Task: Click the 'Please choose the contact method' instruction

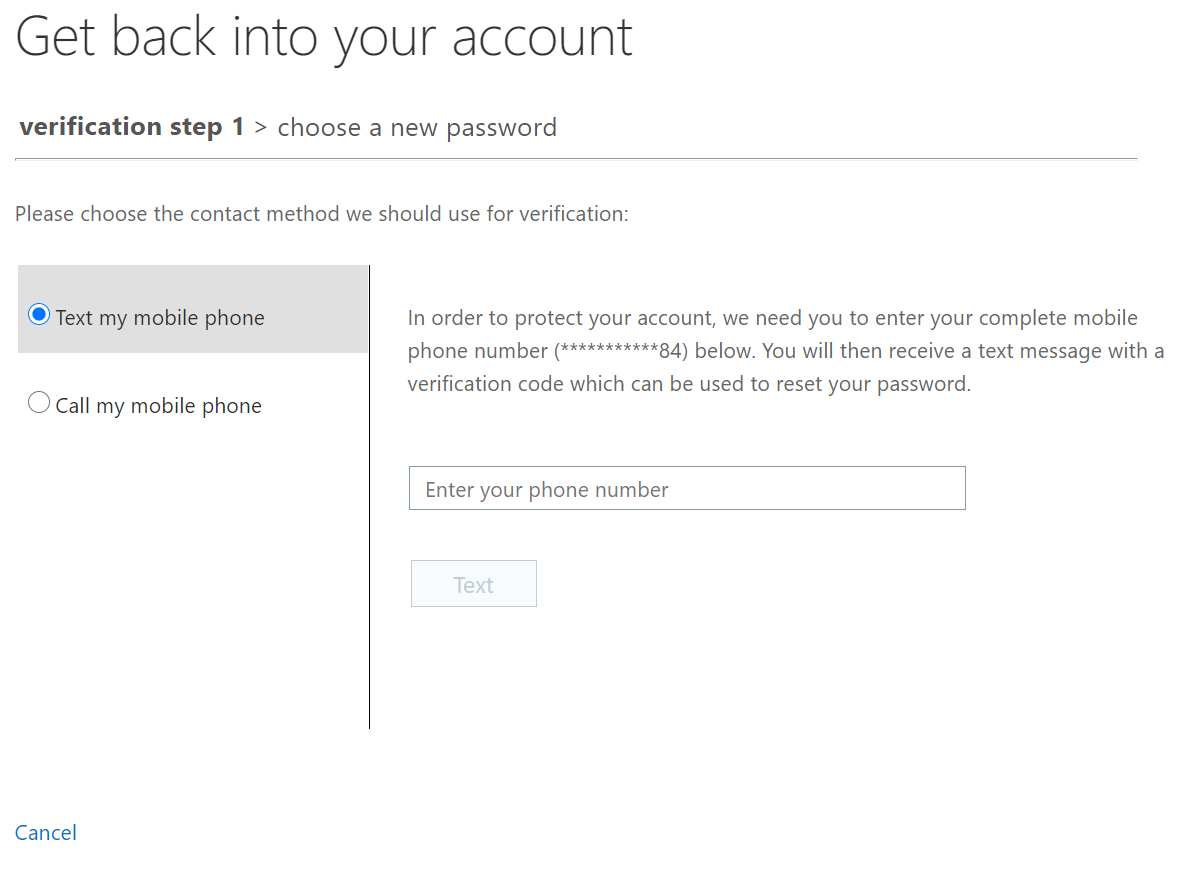Action: coord(322,214)
